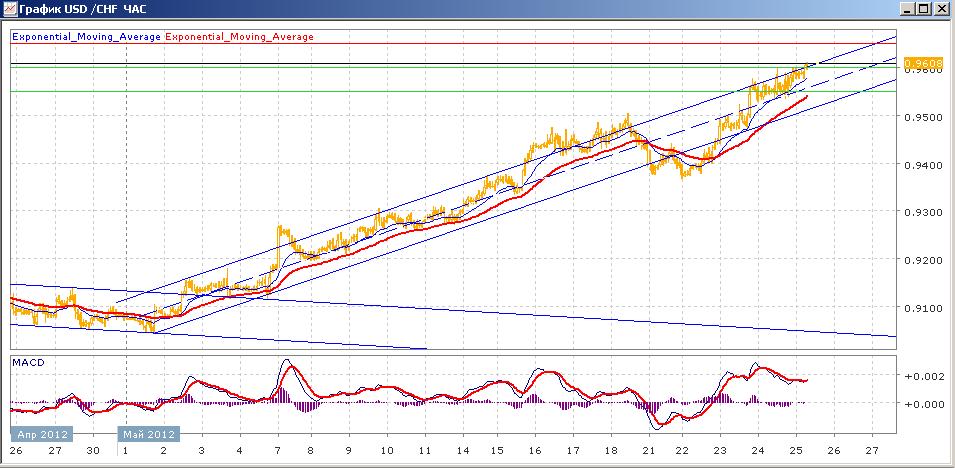The width and height of the screenshot is (955, 468).
Task: Select date 7 on the time axis
Action: (278, 450)
